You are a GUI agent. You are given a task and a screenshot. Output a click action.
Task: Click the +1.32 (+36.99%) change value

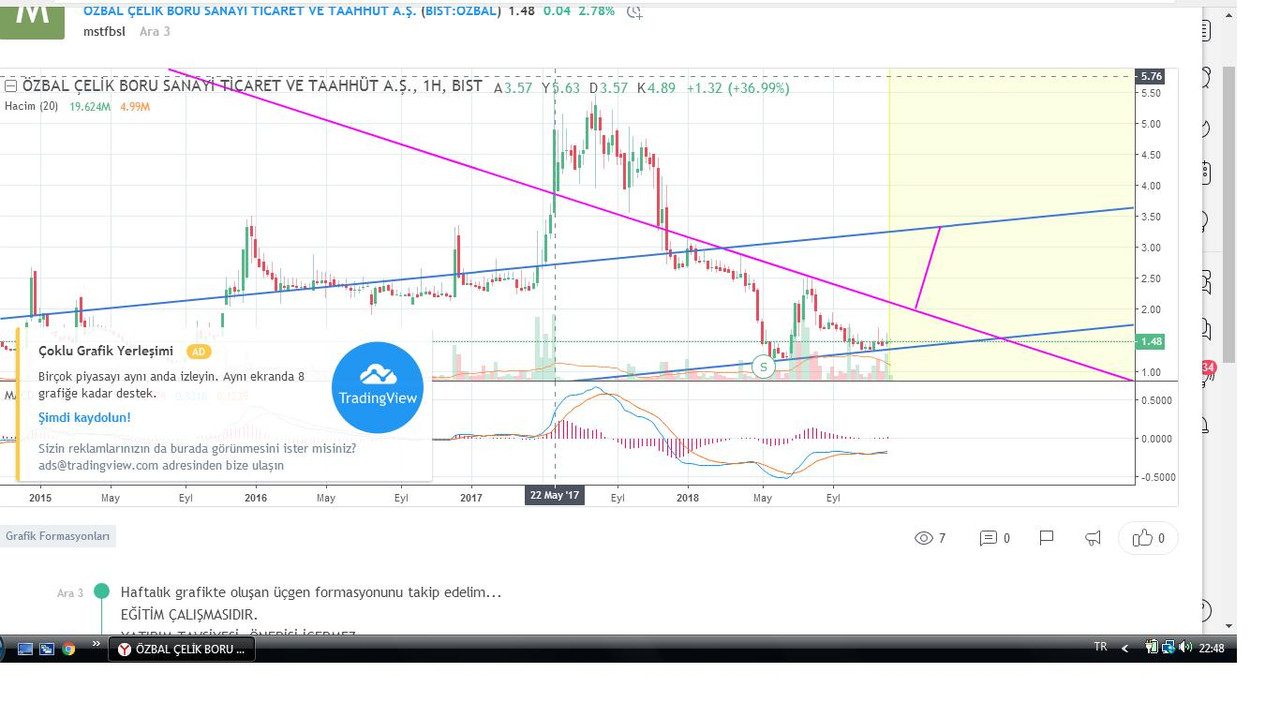pyautogui.click(x=737, y=88)
